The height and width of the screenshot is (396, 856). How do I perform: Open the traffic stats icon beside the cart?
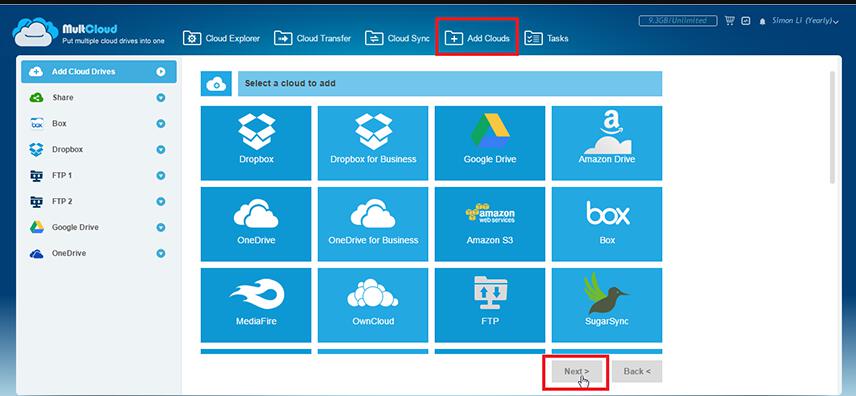(x=746, y=21)
